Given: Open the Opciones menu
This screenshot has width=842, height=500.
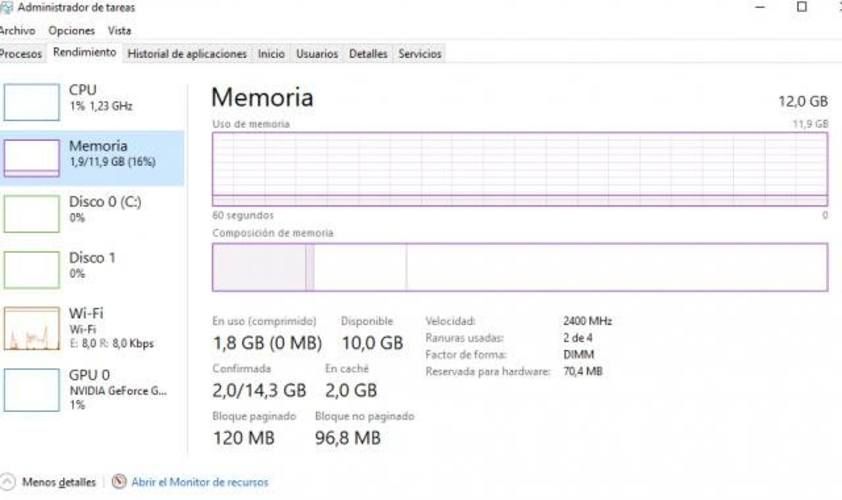Looking at the screenshot, I should point(72,31).
